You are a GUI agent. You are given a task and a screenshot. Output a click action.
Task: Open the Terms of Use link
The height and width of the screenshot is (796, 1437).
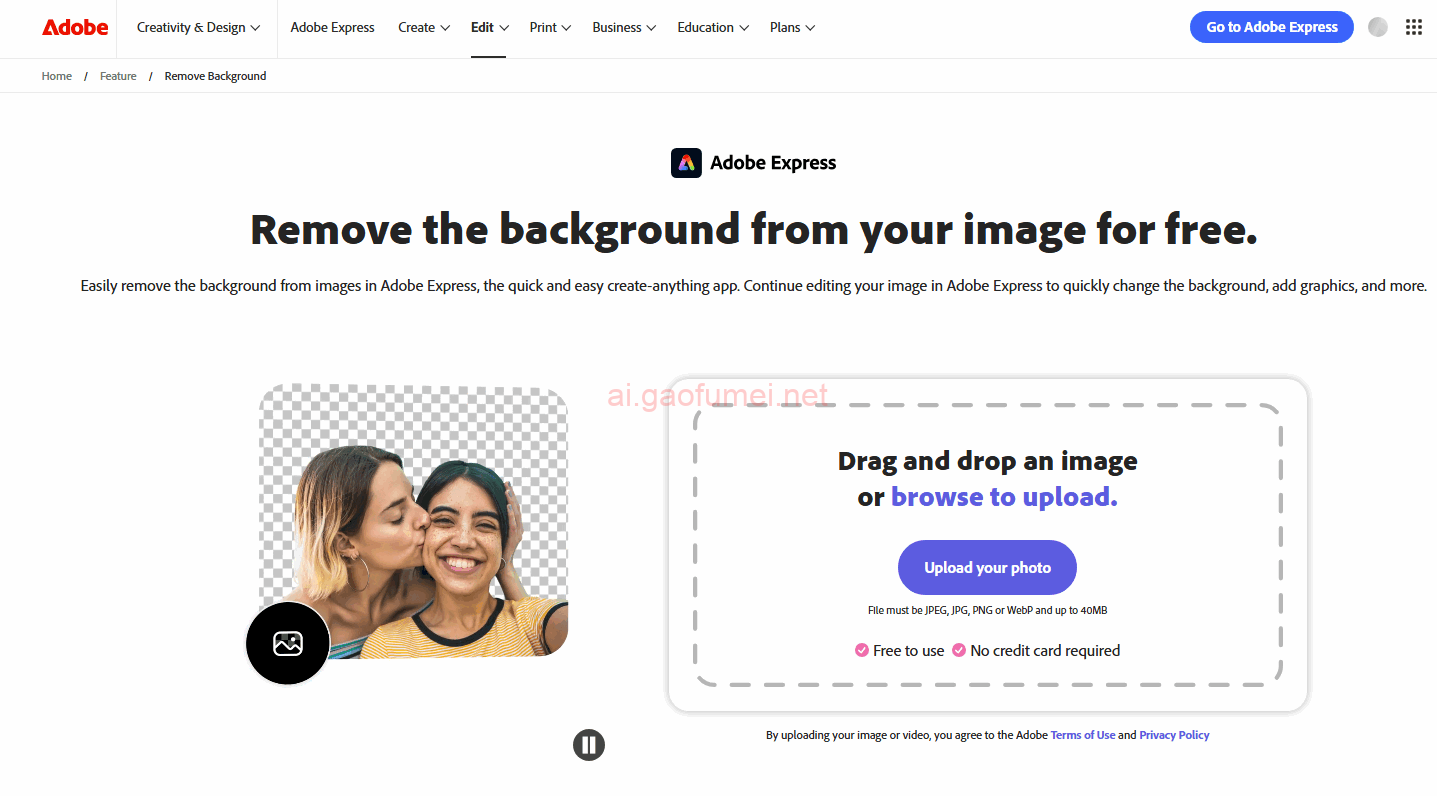click(1082, 735)
